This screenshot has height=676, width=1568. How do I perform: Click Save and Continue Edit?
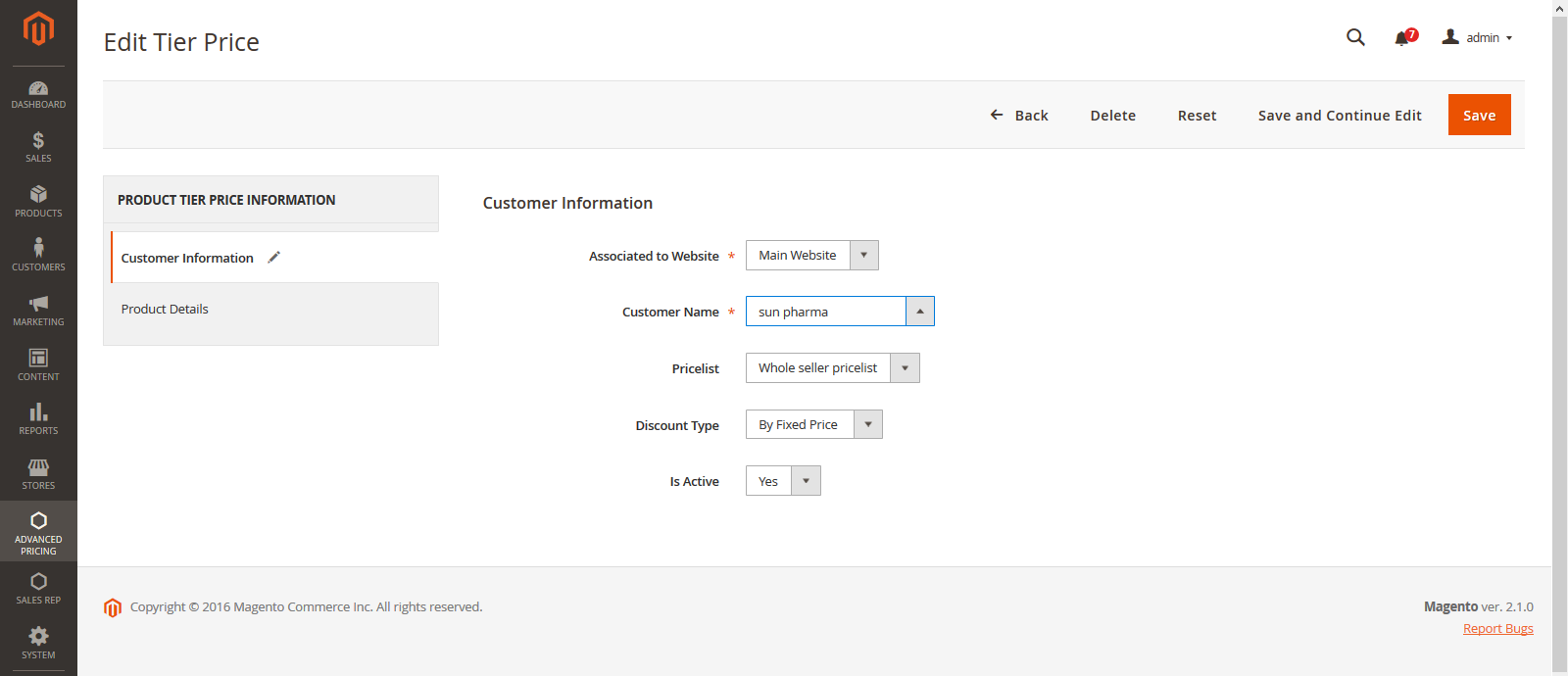point(1340,115)
